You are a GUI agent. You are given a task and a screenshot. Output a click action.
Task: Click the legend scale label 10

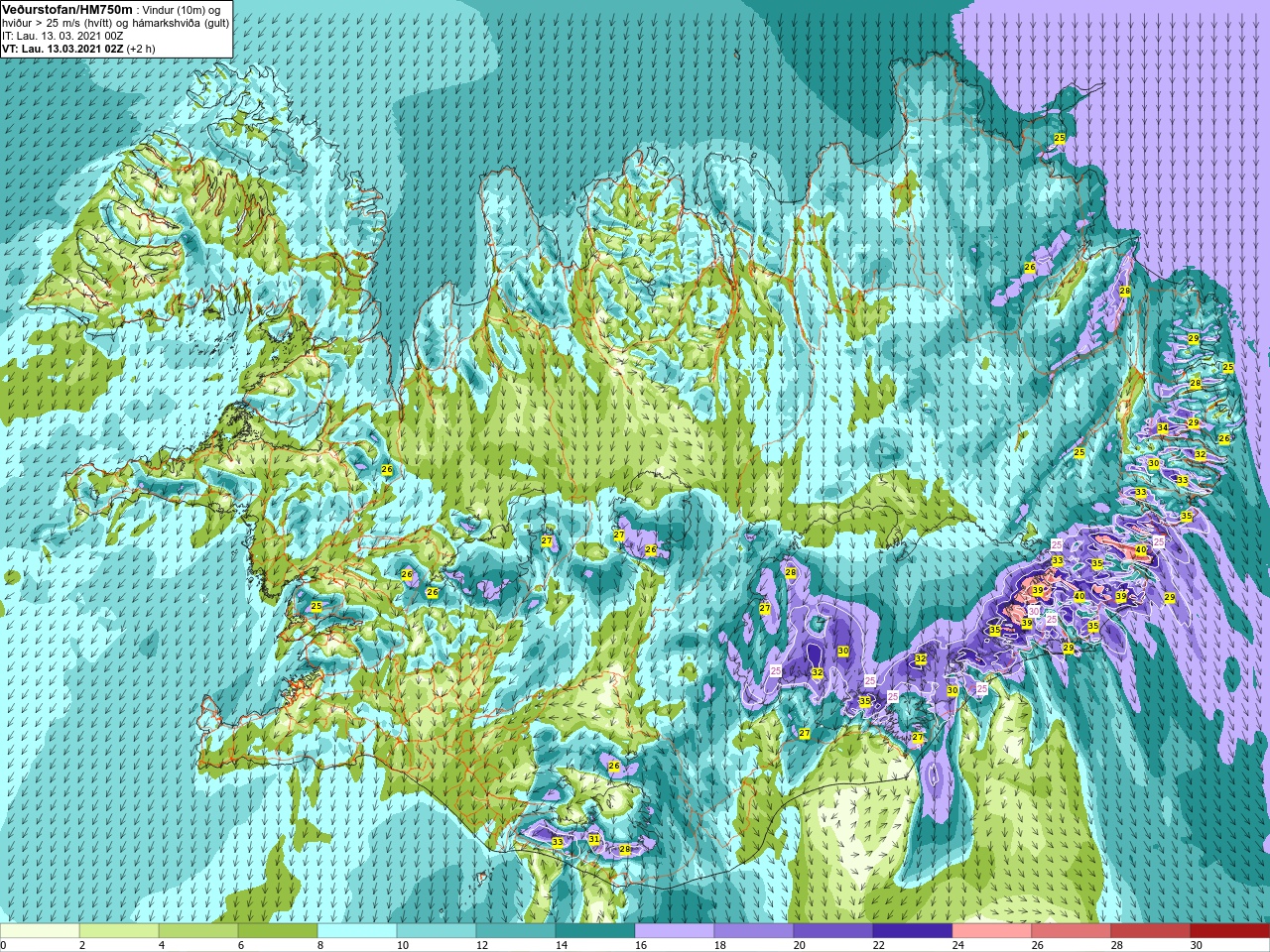point(402,945)
